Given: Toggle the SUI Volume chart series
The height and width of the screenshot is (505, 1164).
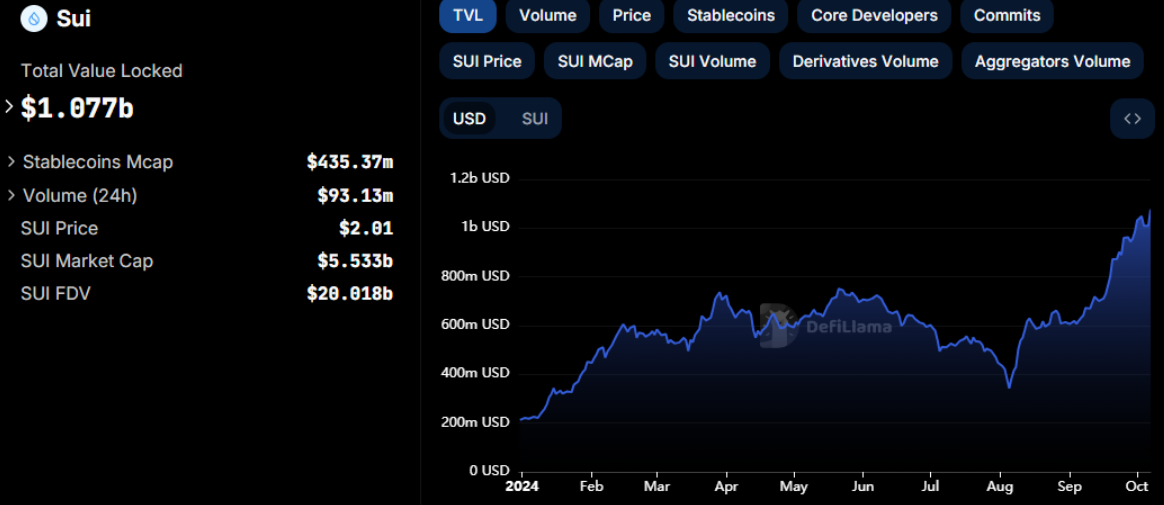Looking at the screenshot, I should tap(712, 61).
